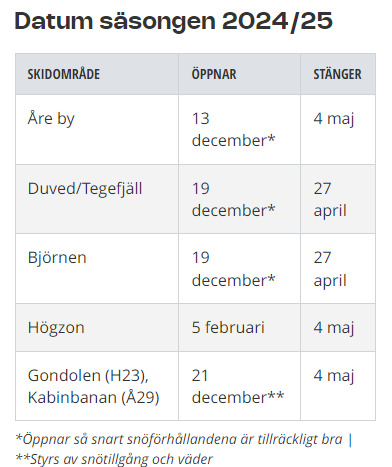Select the STÄNGER column header
Image resolution: width=392 pixels, height=467 pixels.
click(337, 74)
